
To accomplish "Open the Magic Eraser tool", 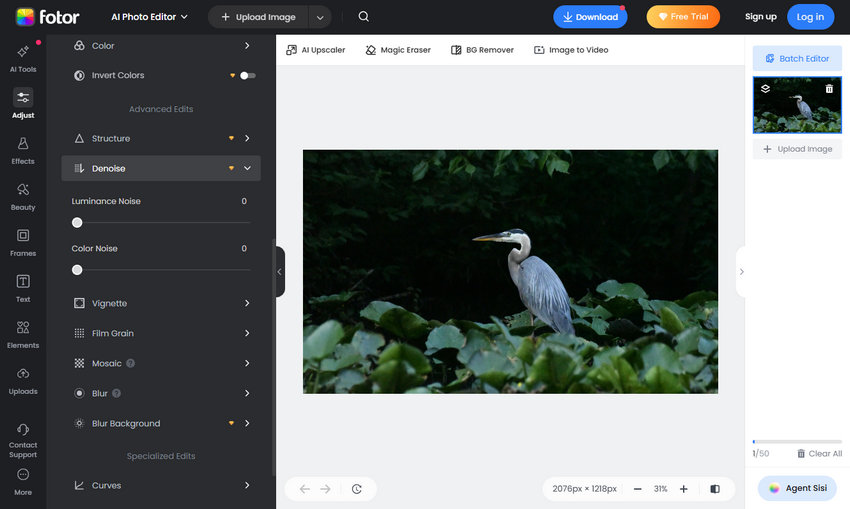I will [x=398, y=50].
